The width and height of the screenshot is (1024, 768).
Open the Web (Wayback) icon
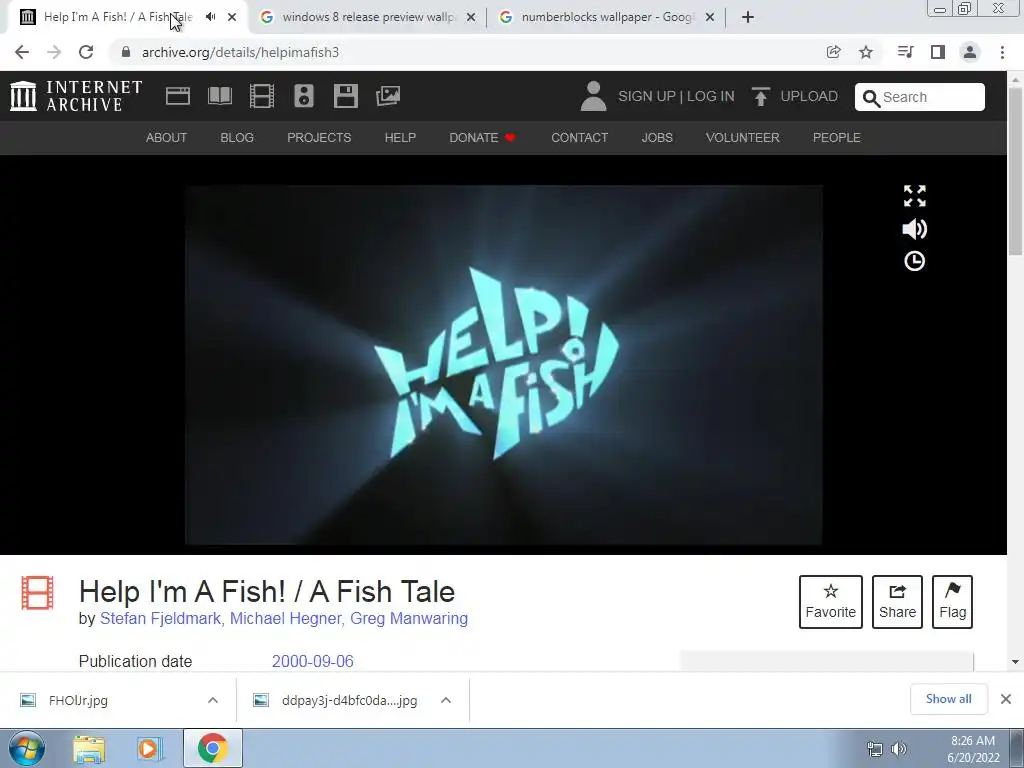tap(178, 96)
